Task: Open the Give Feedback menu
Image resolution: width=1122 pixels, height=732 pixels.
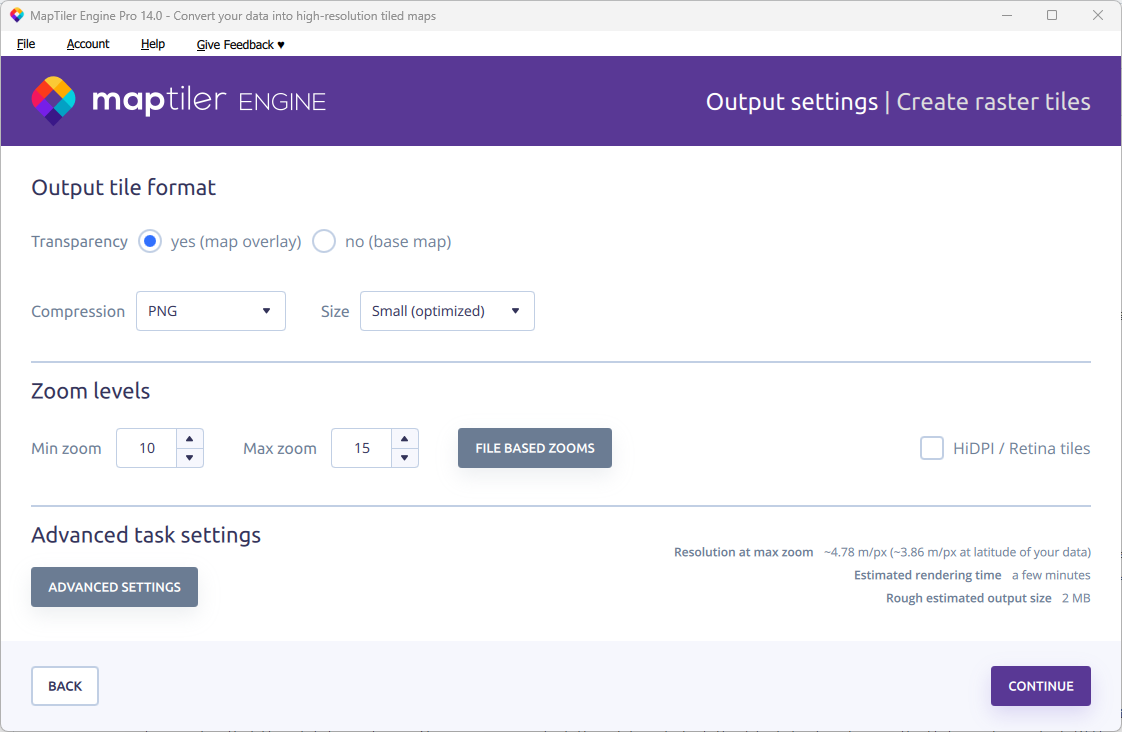Action: coord(240,44)
